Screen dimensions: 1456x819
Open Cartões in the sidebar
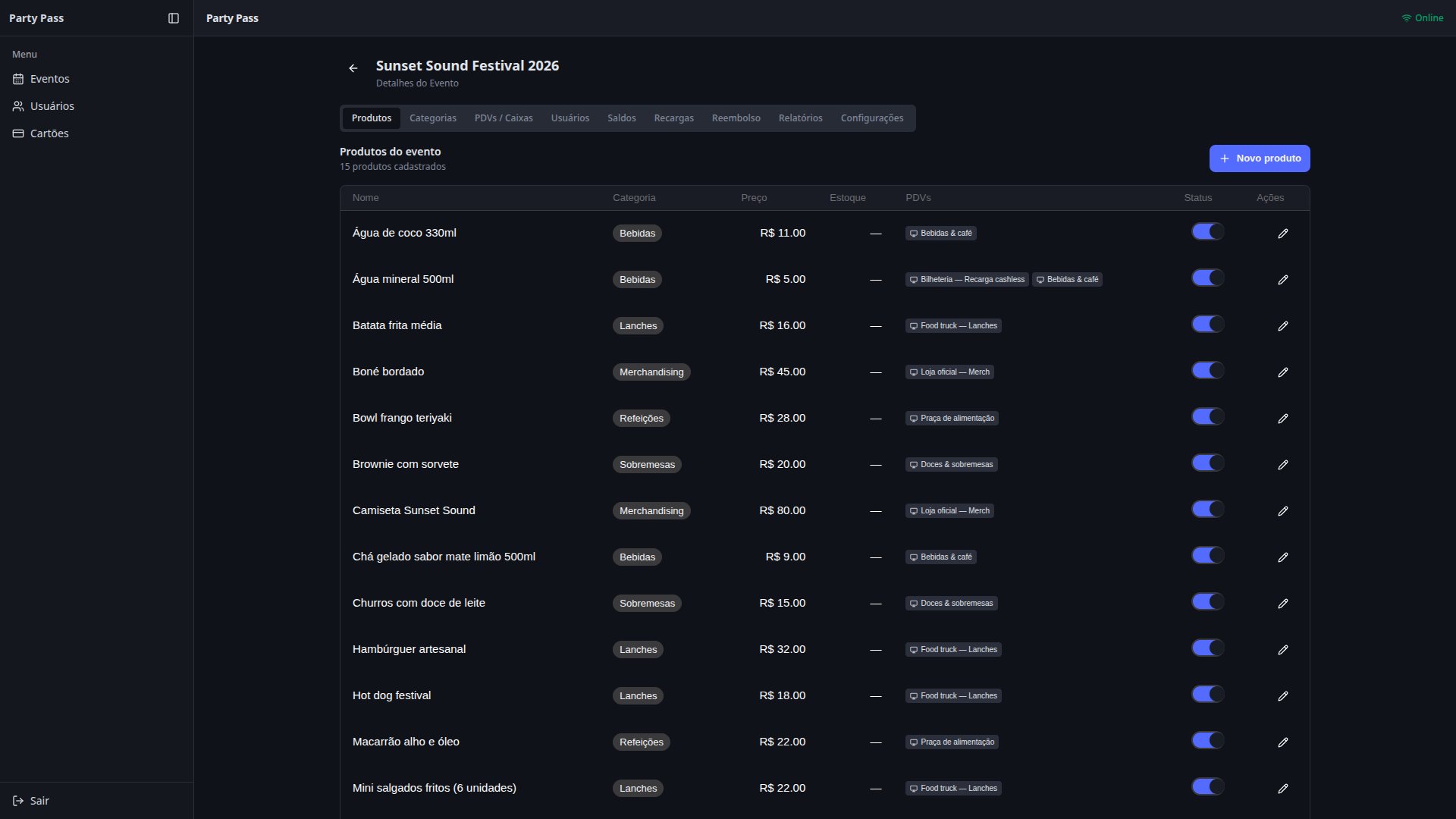[49, 133]
